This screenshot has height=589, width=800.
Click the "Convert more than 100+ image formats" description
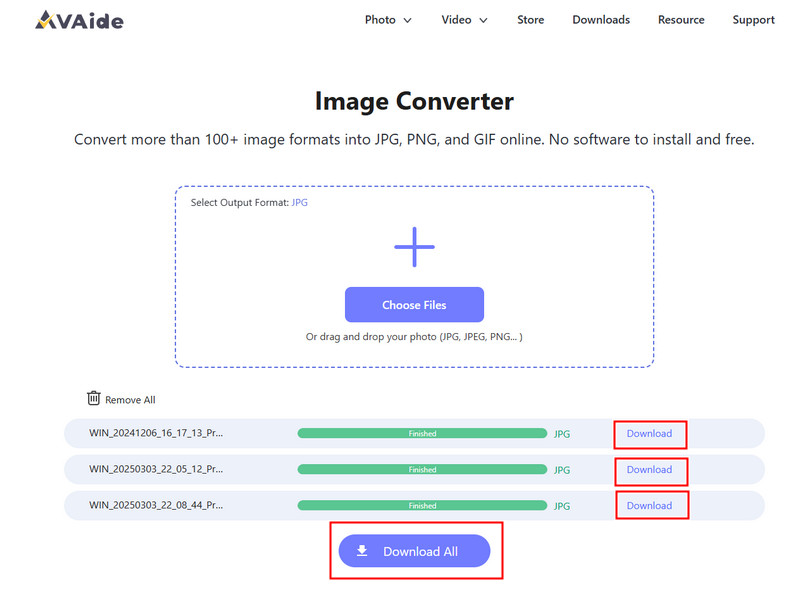pyautogui.click(x=414, y=139)
